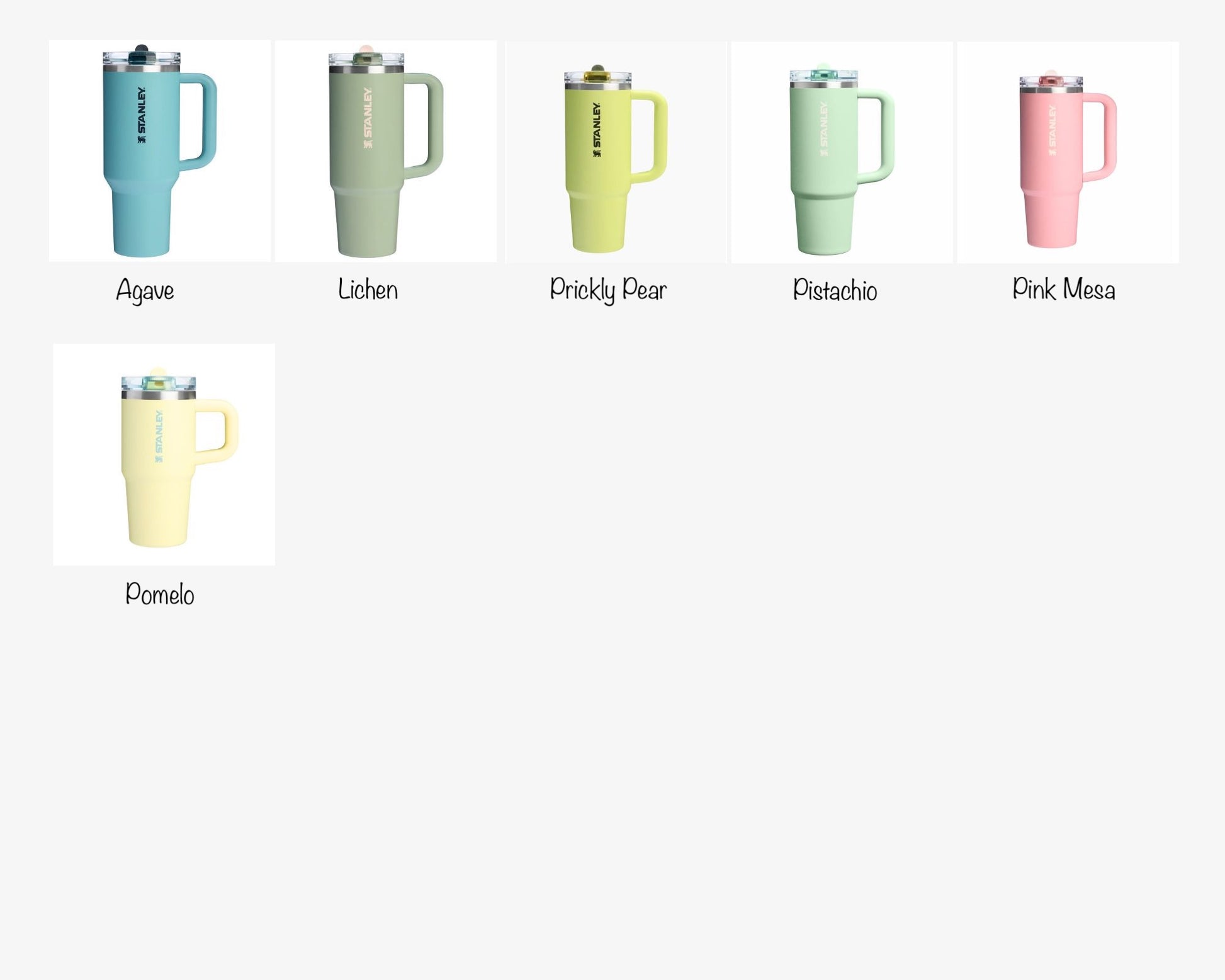
Task: Select the Pomelo yellow tumbler image
Action: tap(164, 454)
